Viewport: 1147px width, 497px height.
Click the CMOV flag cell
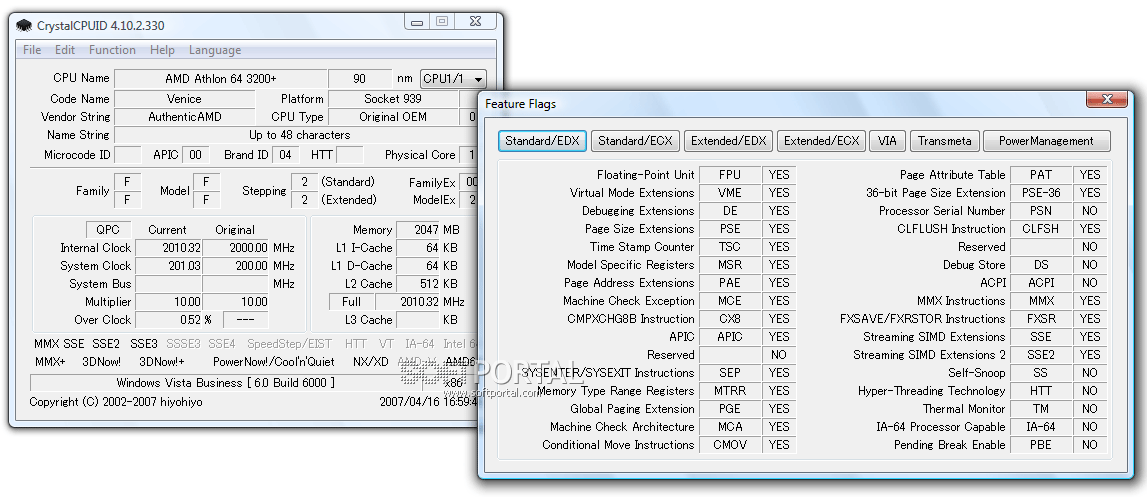[729, 444]
